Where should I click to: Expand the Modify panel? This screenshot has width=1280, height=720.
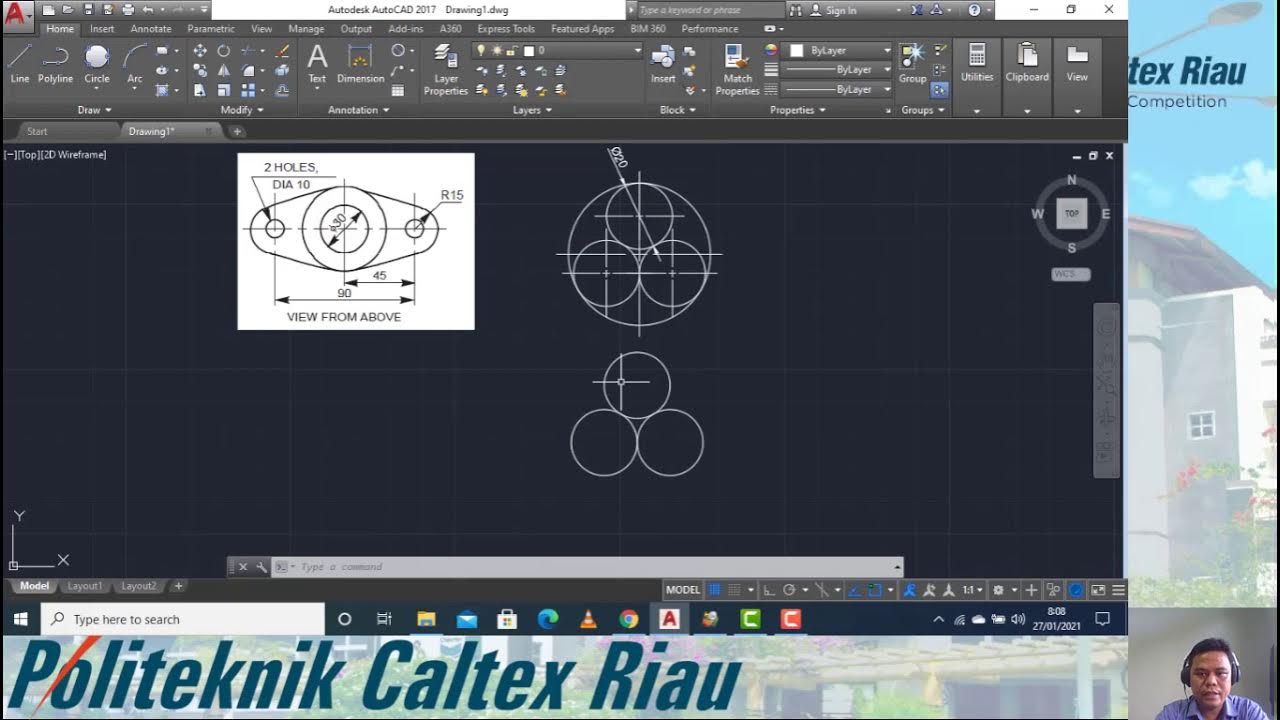click(x=242, y=110)
